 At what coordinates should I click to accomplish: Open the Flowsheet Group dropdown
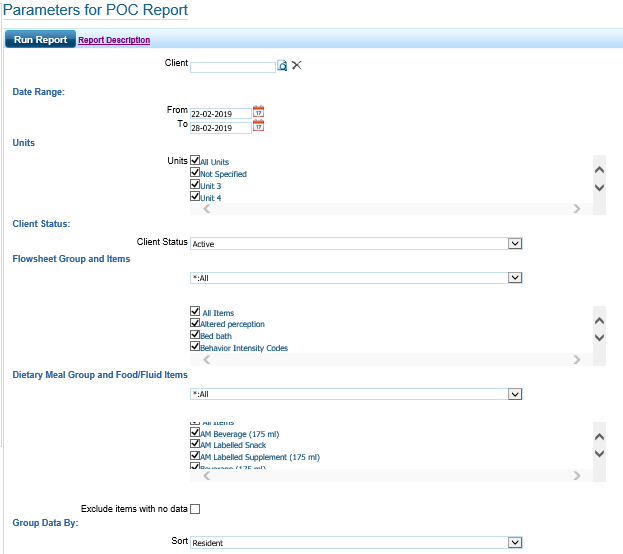pyautogui.click(x=515, y=278)
